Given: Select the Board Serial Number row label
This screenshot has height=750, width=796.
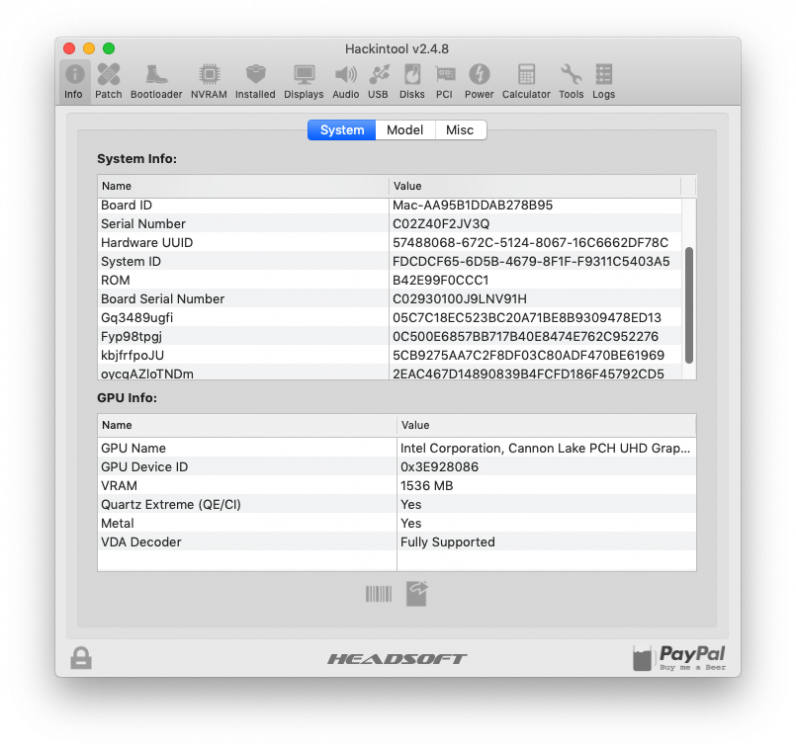Looking at the screenshot, I should (162, 299).
